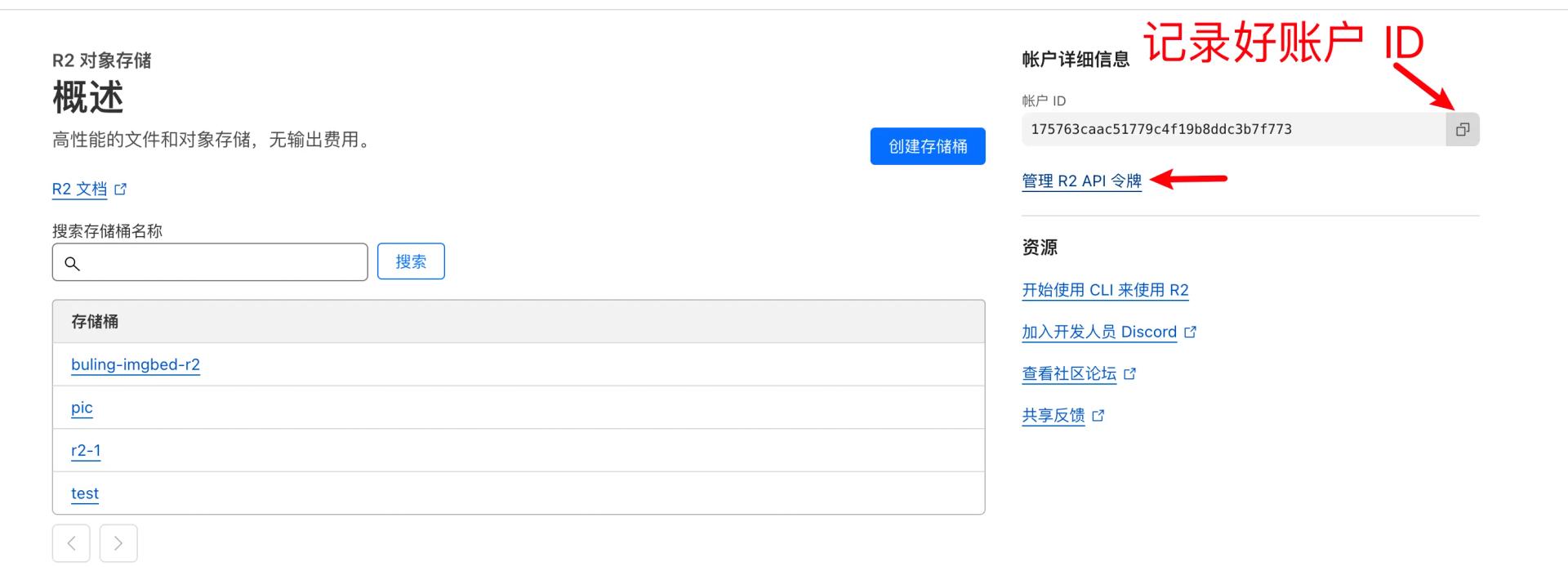1568x567 pixels.
Task: Click the external-link icon next to Discord
Action: click(1190, 332)
